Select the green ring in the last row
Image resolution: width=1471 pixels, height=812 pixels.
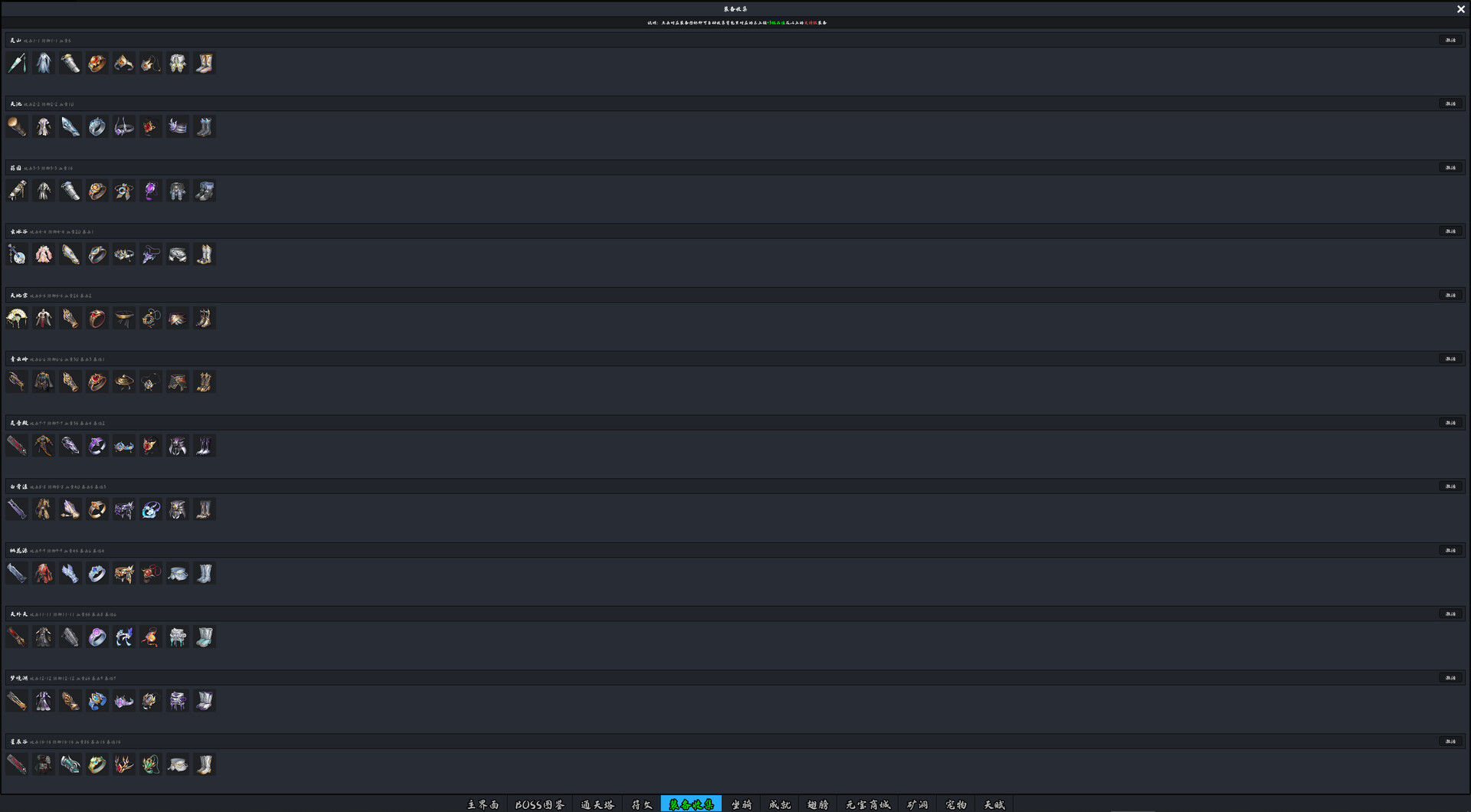97,765
